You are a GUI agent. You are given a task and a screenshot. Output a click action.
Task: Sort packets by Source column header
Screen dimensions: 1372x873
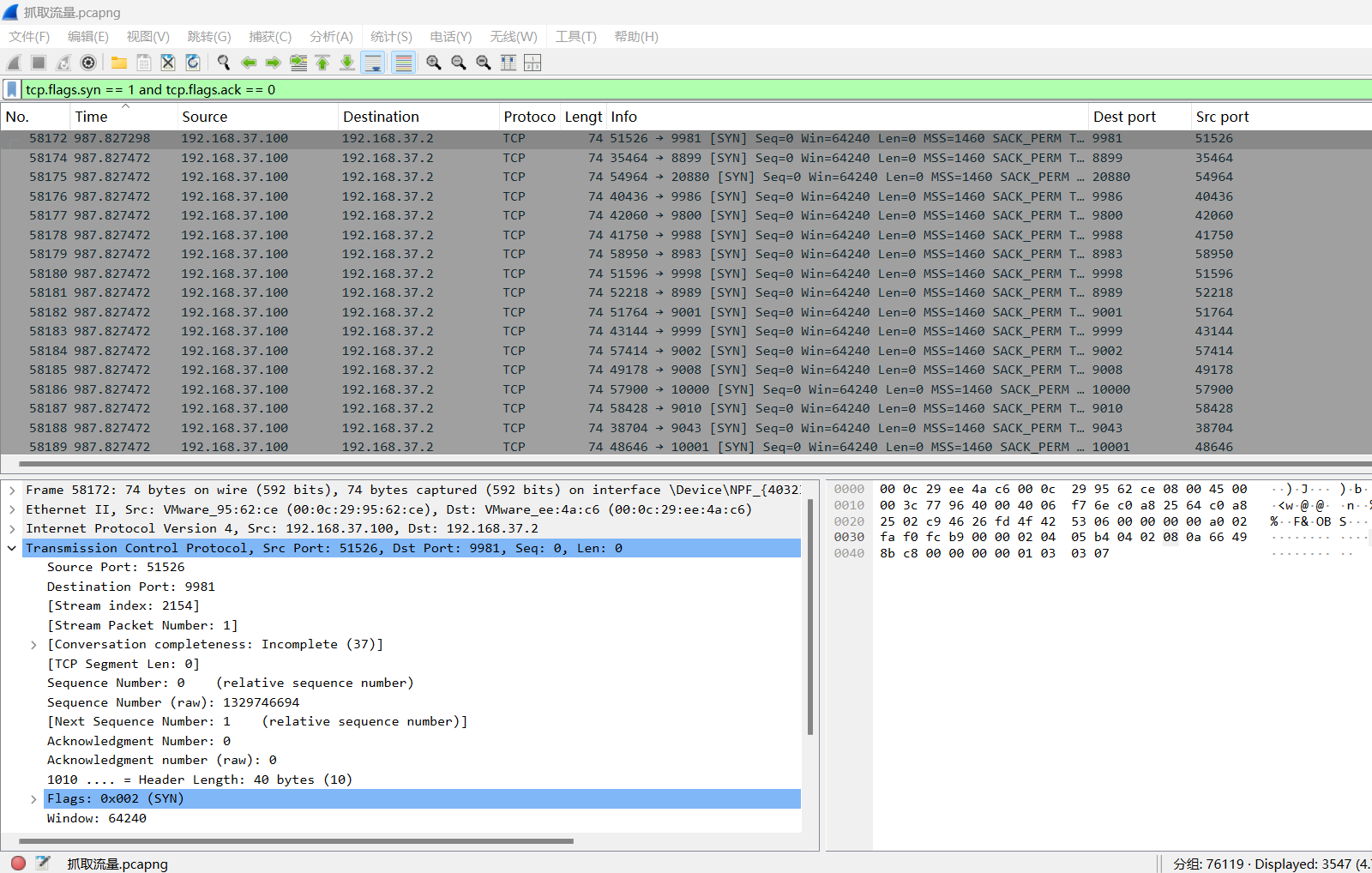point(257,117)
